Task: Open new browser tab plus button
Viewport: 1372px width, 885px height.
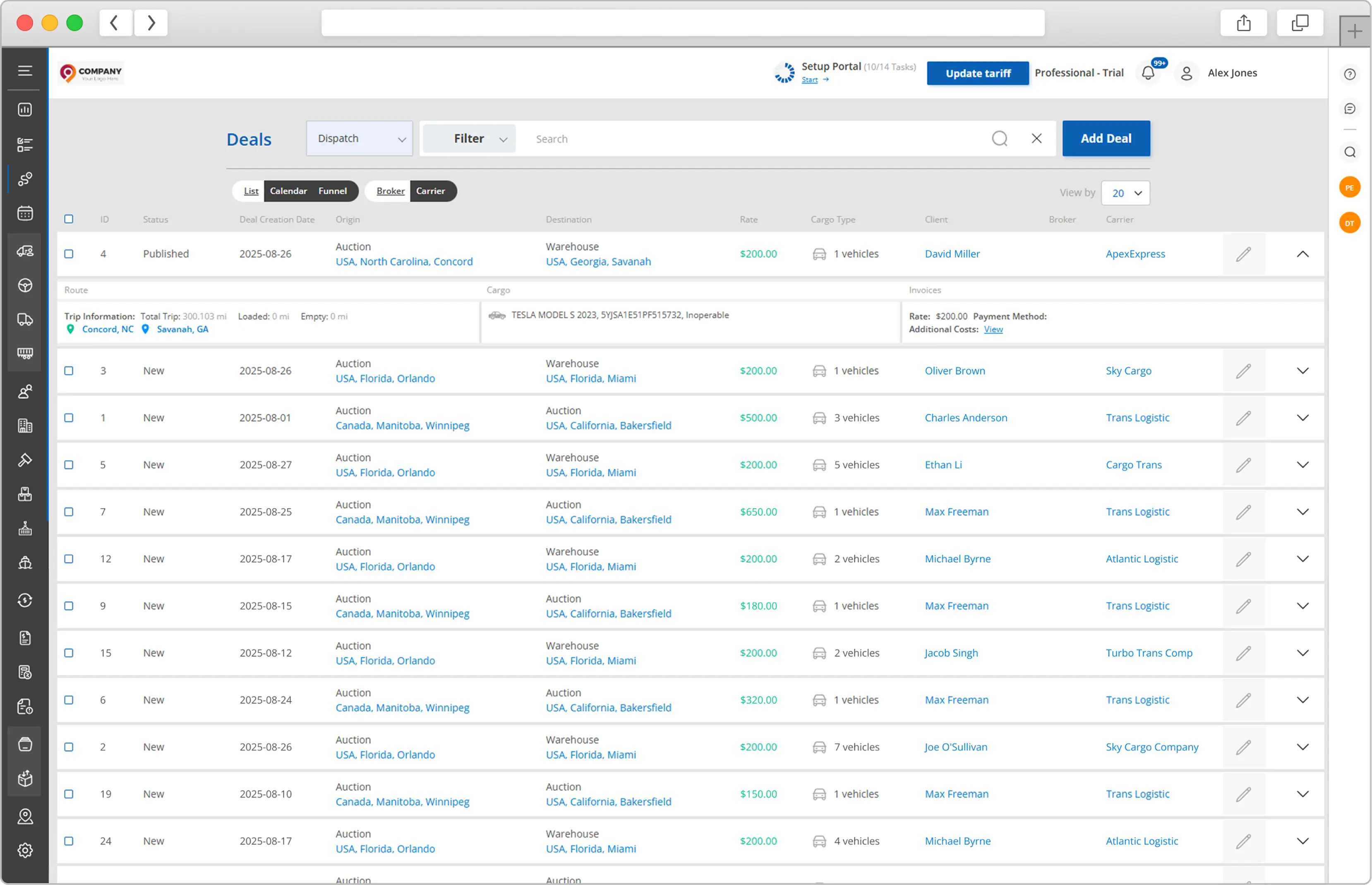Action: point(1355,31)
